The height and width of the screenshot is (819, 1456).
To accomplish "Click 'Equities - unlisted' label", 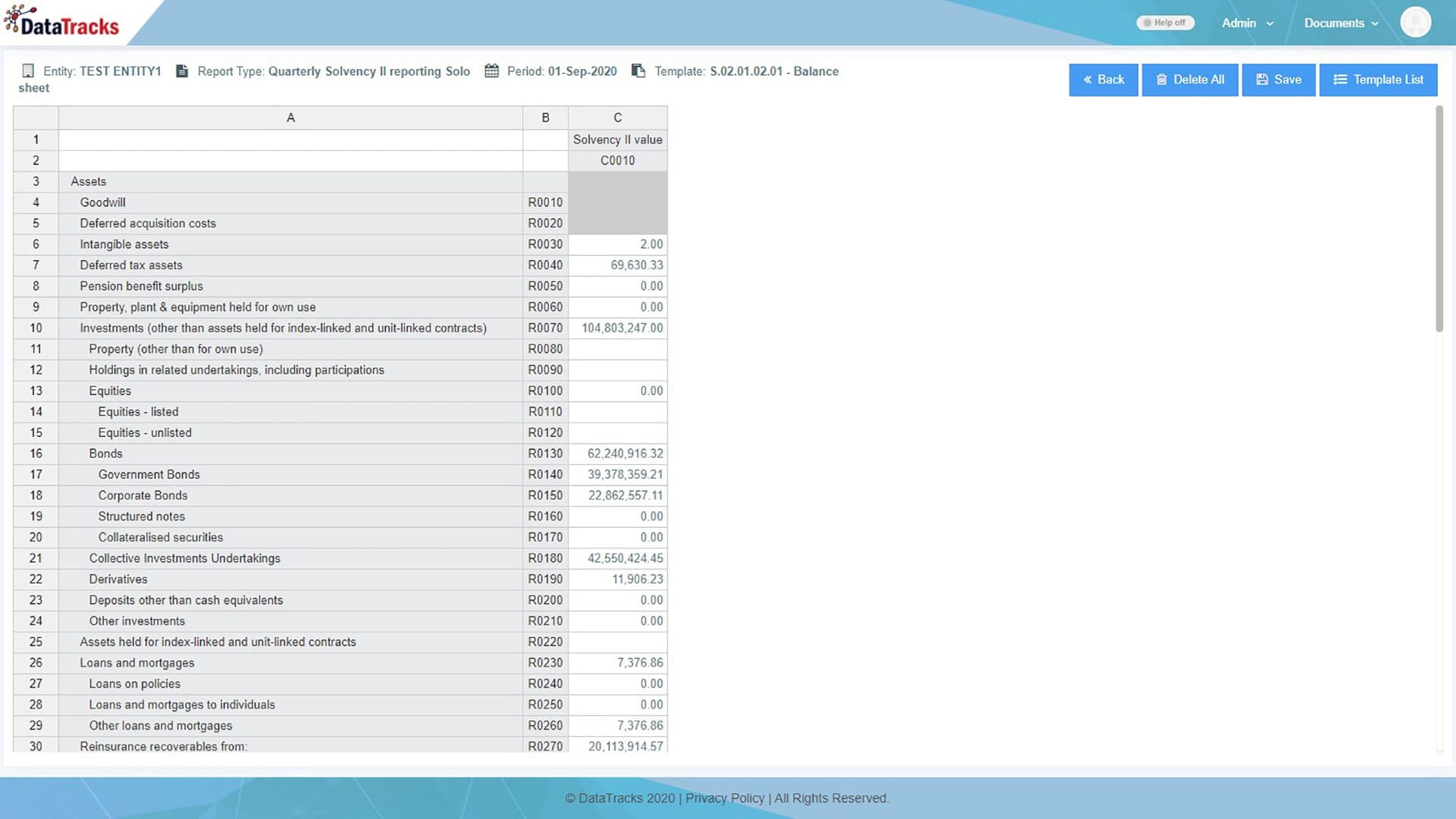I will [x=145, y=433].
